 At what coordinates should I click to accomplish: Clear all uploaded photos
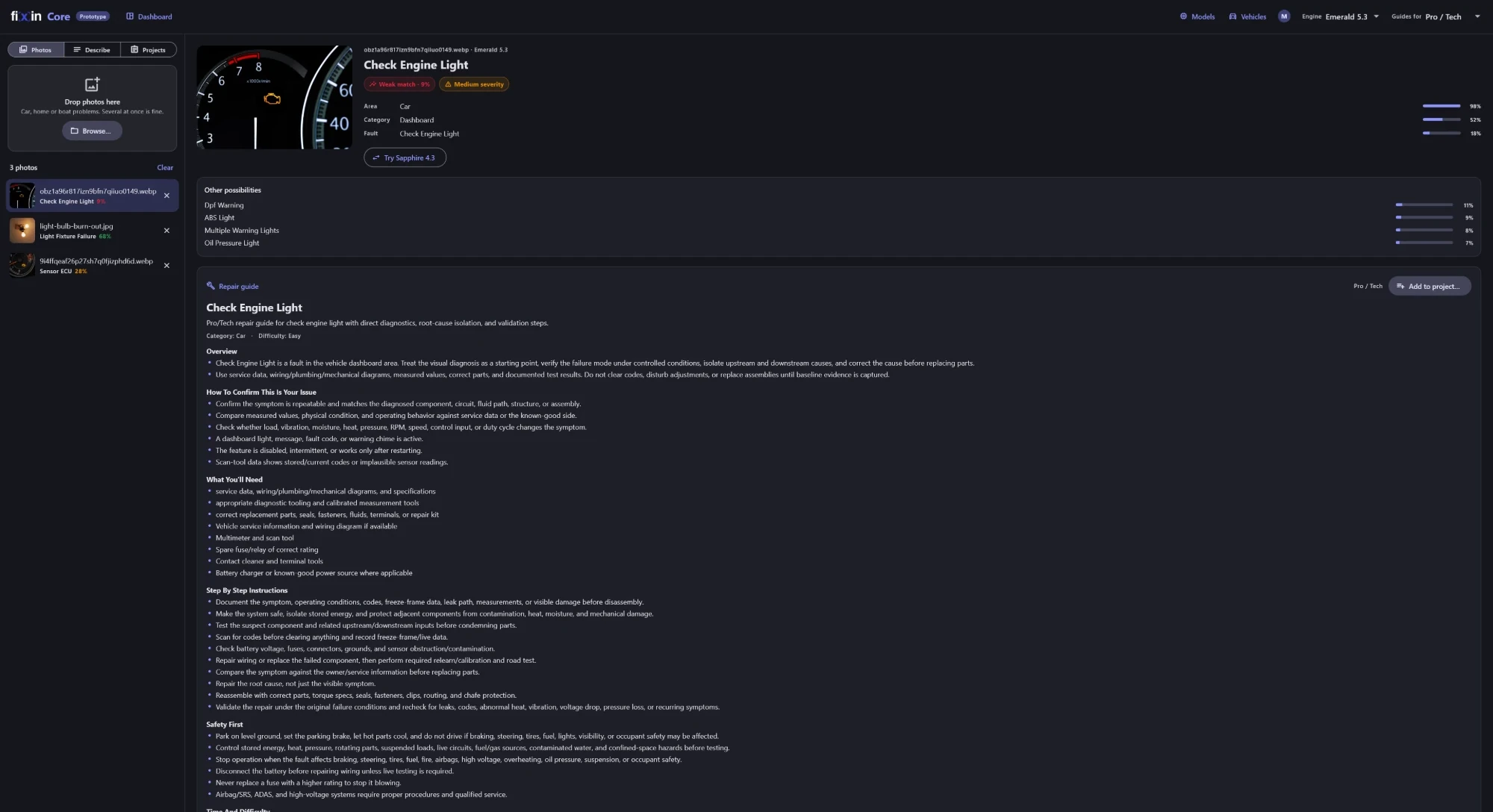(x=165, y=167)
